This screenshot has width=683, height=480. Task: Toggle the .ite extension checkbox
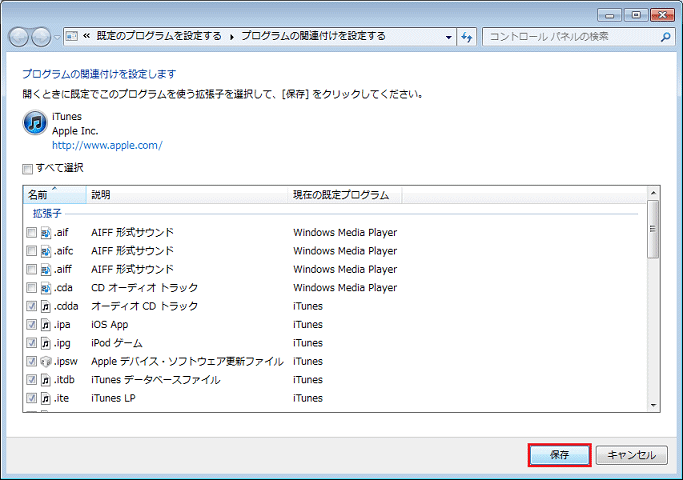(x=31, y=398)
